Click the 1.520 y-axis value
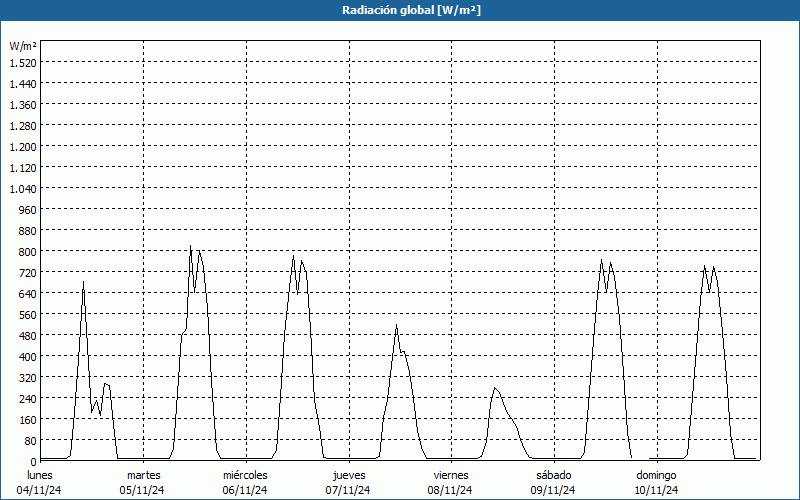The height and width of the screenshot is (500, 800). [x=23, y=62]
